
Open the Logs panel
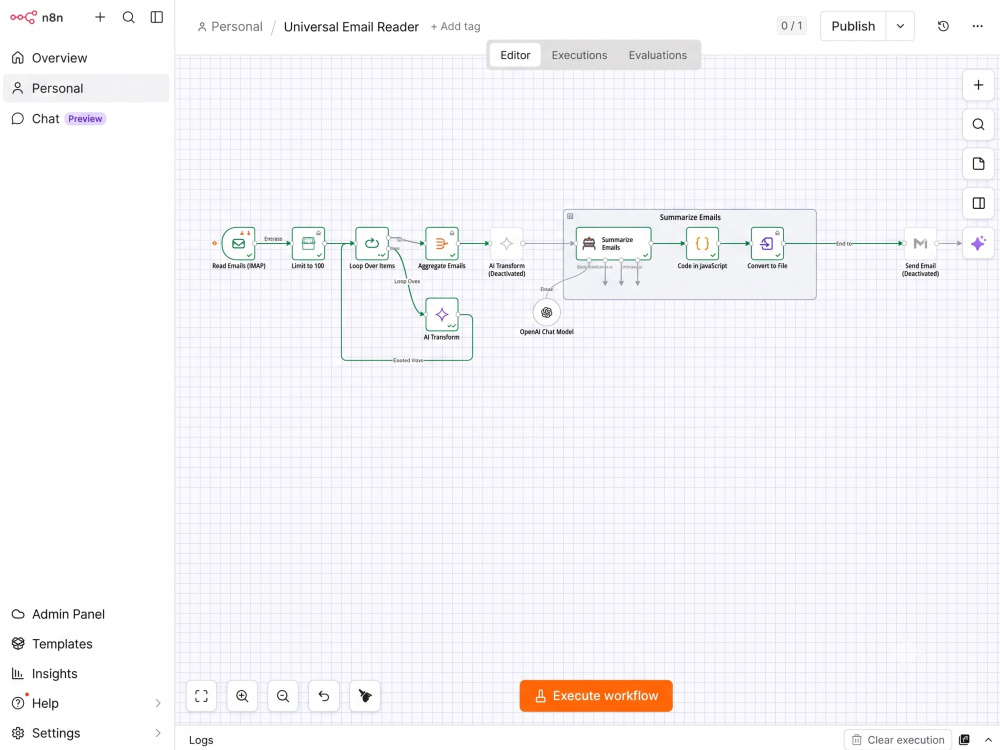point(201,740)
